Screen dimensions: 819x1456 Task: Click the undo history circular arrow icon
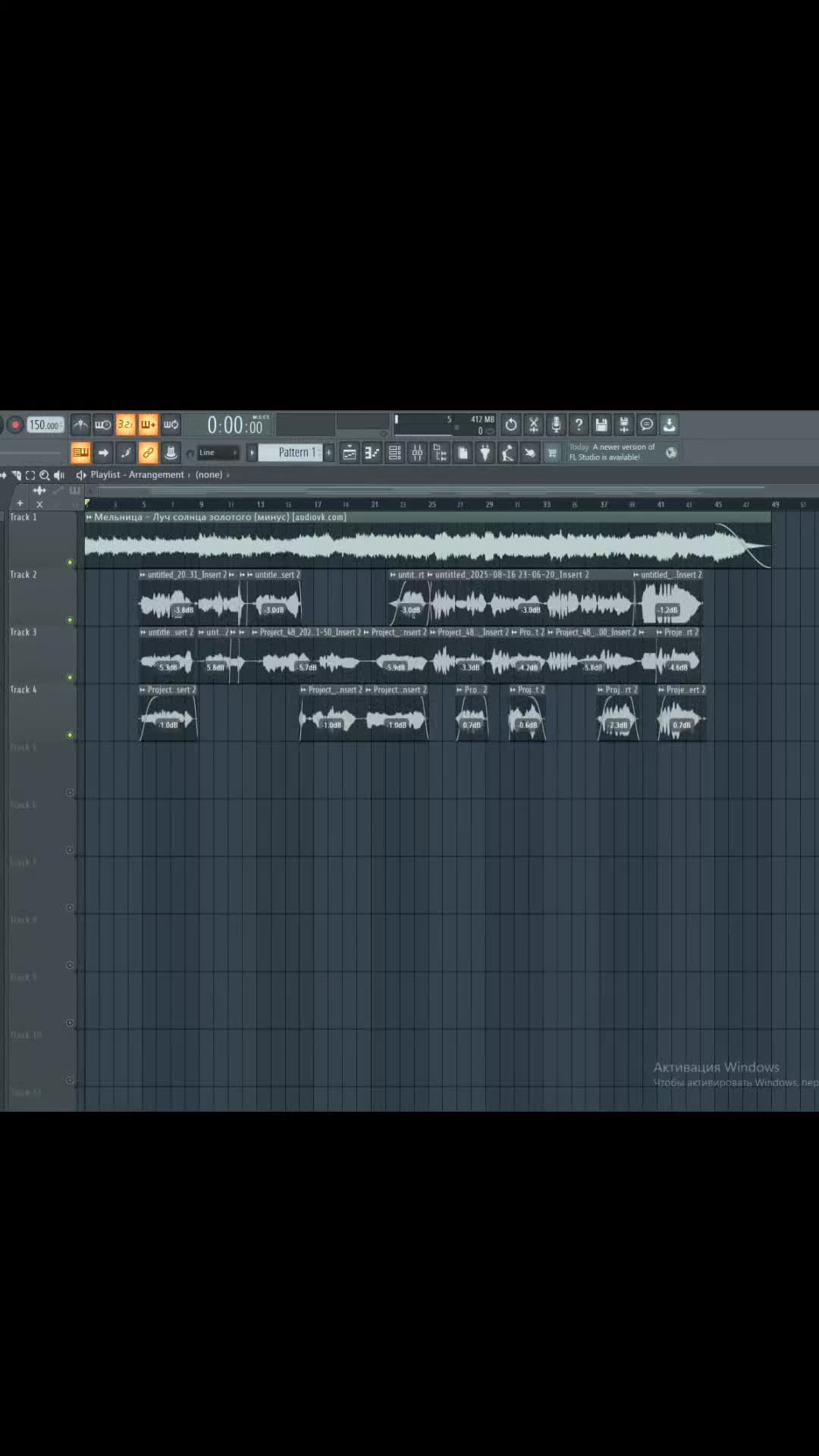[511, 425]
